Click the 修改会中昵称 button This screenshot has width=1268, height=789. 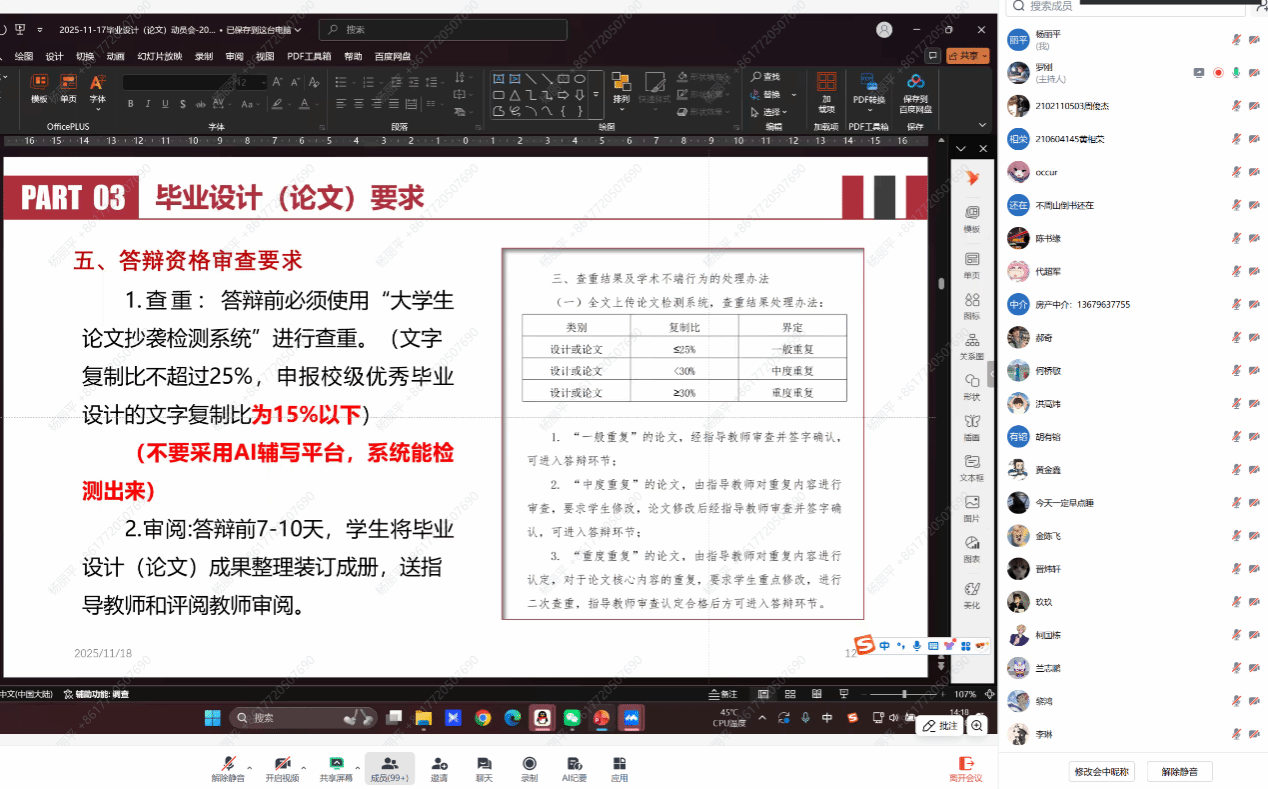(1101, 771)
